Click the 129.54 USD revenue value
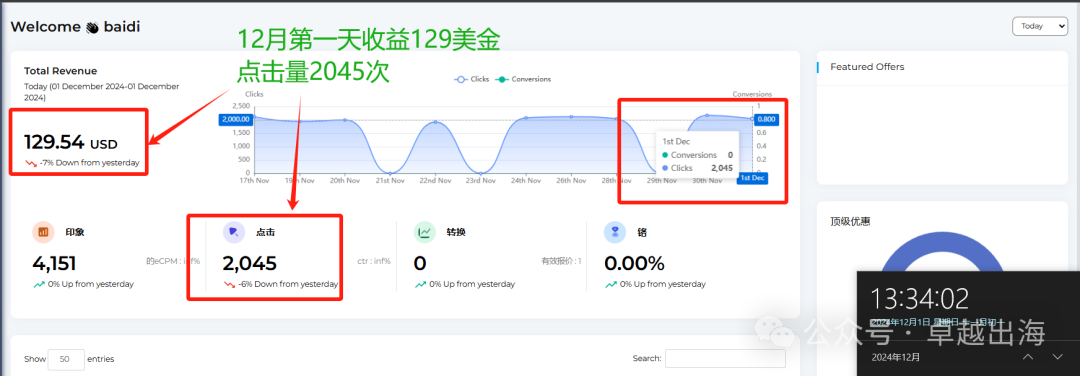Viewport: 1080px width, 376px height. click(x=70, y=143)
